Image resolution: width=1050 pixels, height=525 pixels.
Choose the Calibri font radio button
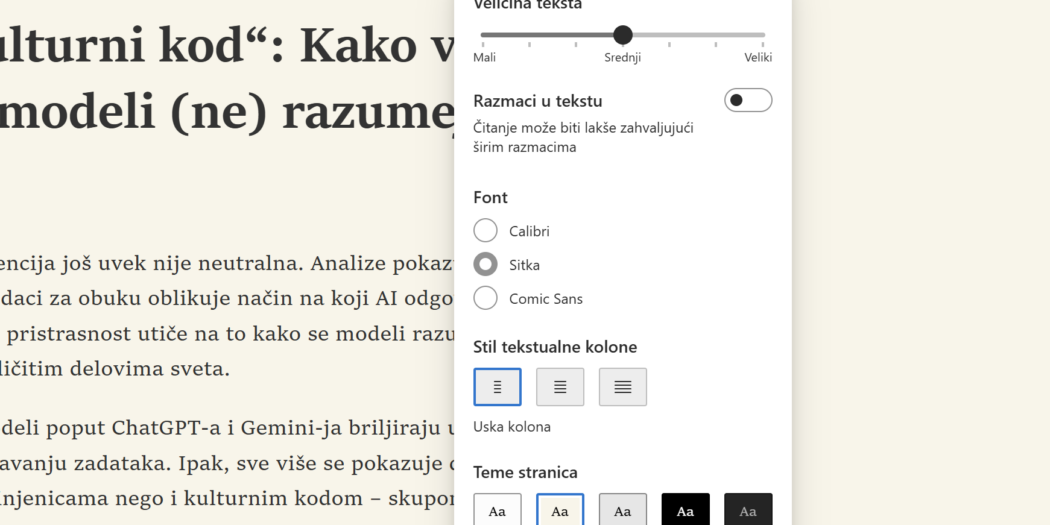pyautogui.click(x=486, y=231)
